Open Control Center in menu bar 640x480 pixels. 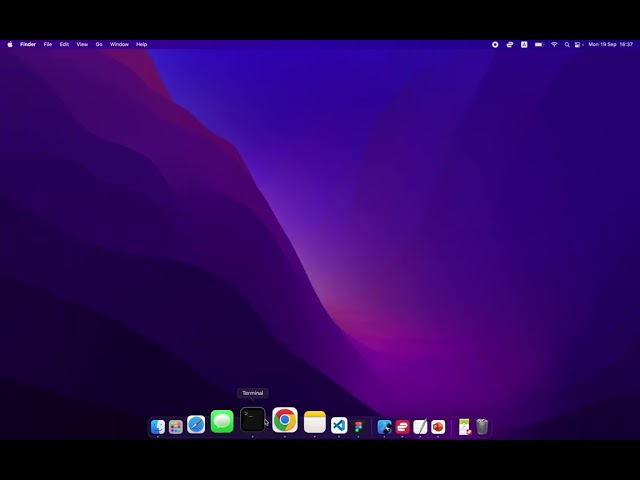[x=579, y=44]
